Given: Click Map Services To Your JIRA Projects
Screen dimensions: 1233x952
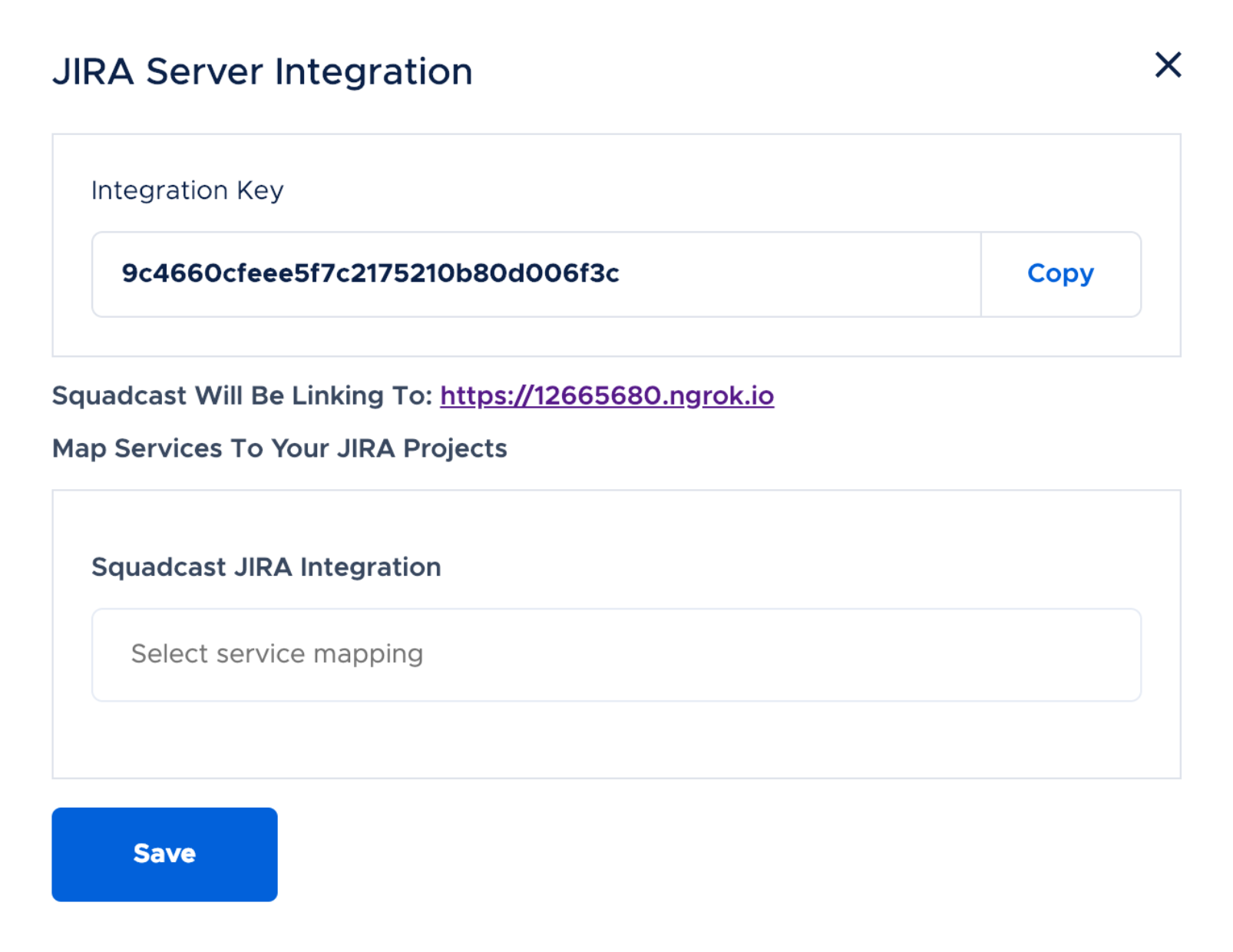Looking at the screenshot, I should 279,448.
